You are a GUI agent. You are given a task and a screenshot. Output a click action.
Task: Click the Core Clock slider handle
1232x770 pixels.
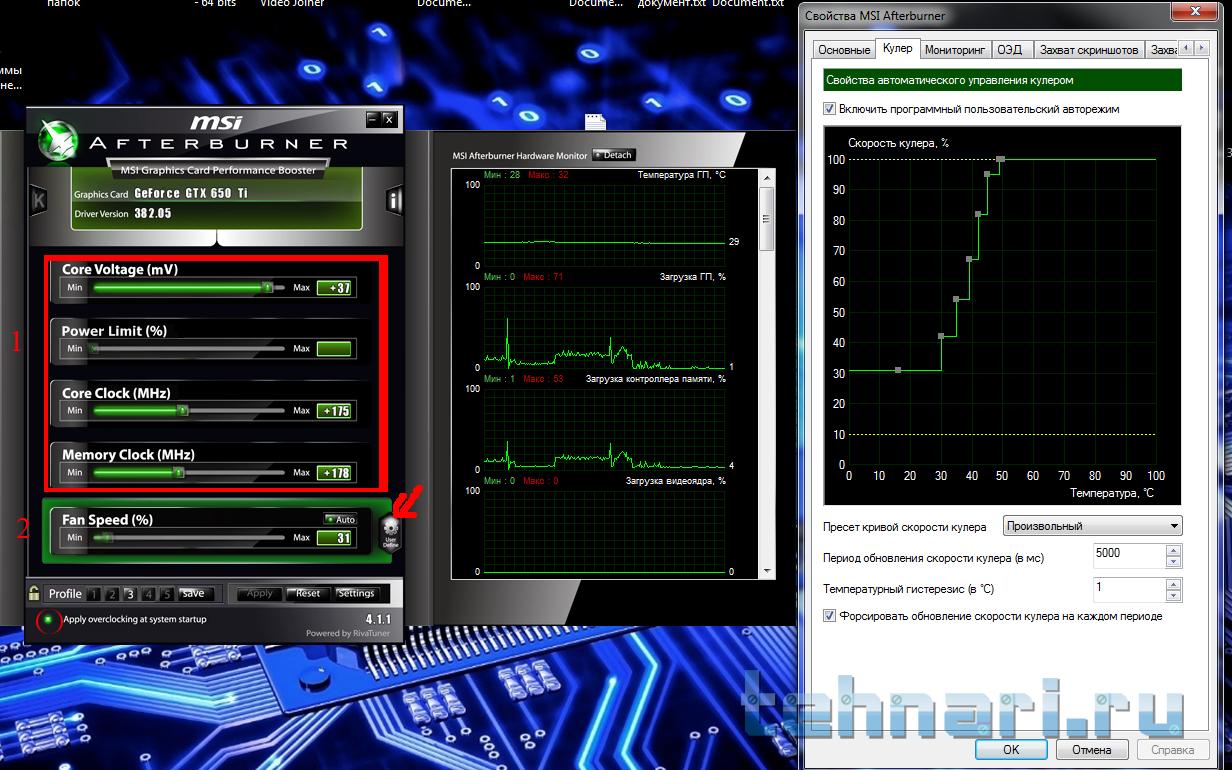click(182, 410)
